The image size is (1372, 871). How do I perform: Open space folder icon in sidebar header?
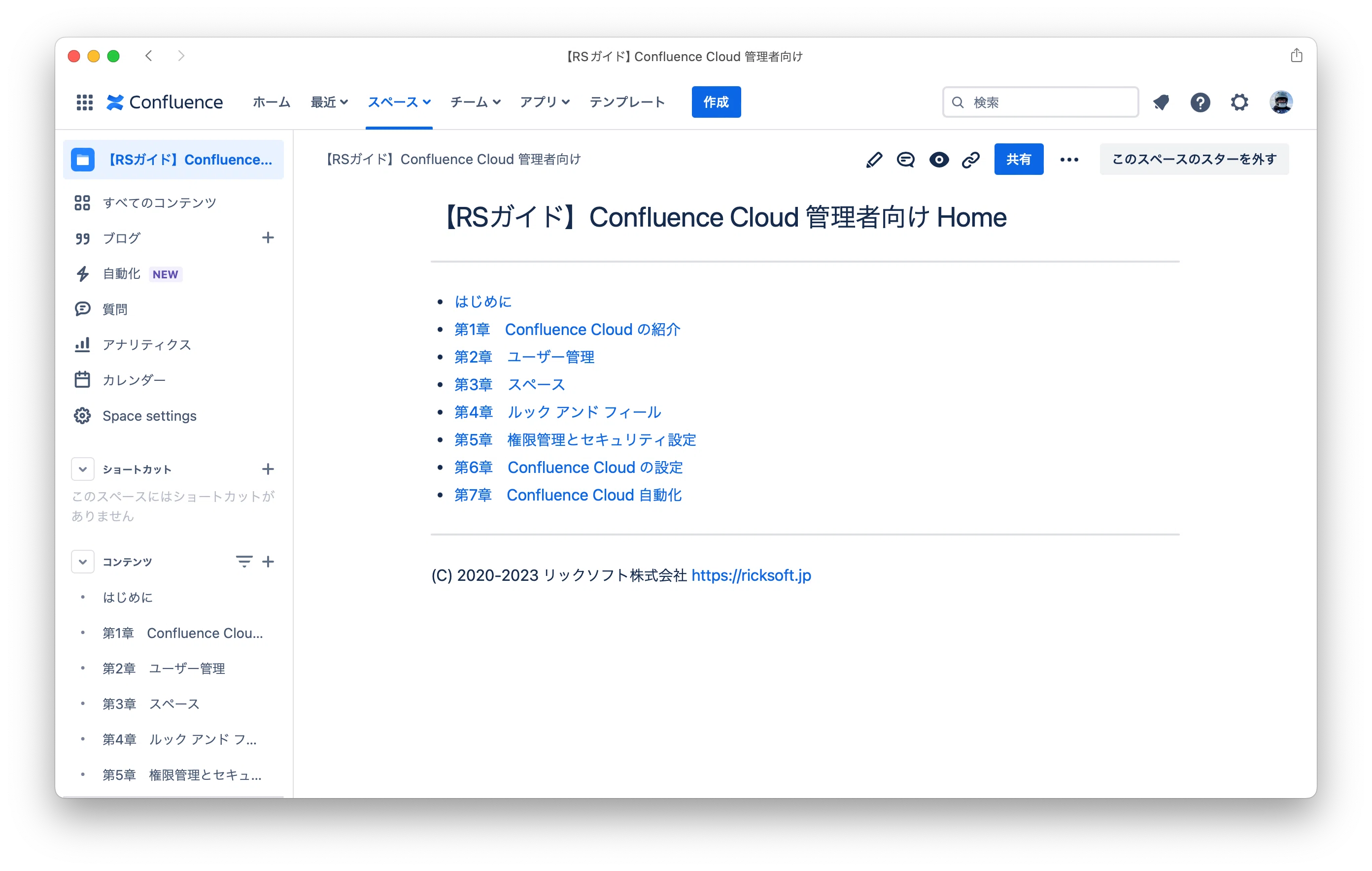click(x=83, y=160)
